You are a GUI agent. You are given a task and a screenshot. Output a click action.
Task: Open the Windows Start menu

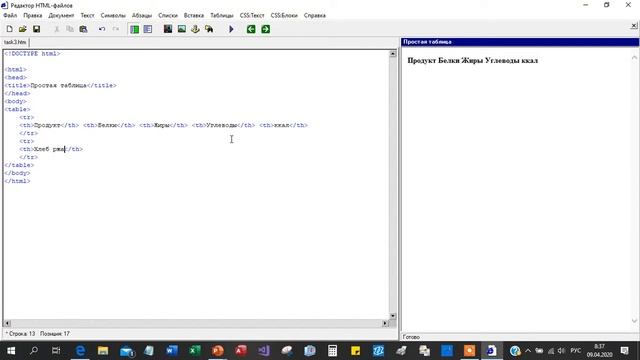(11, 351)
